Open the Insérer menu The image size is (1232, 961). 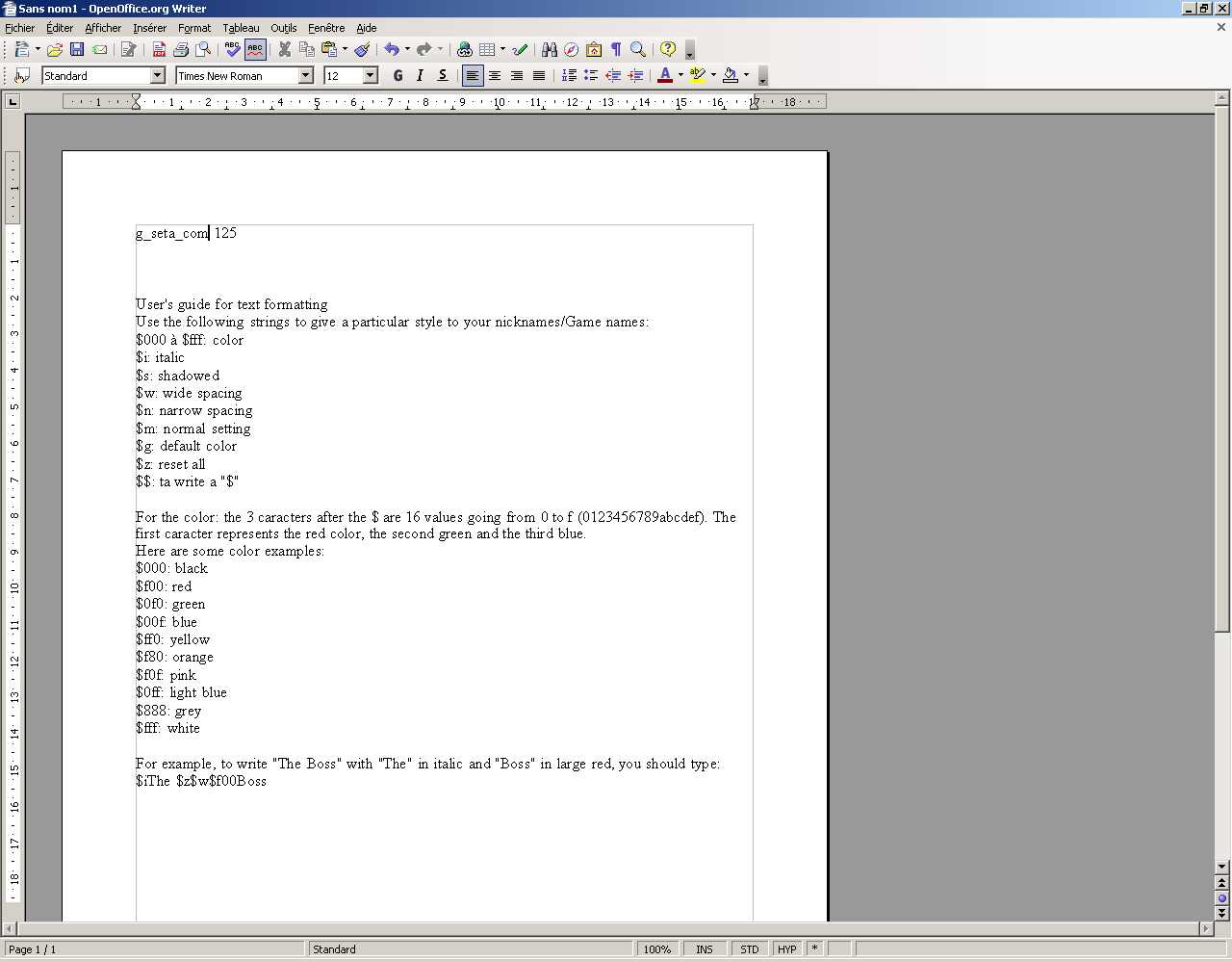[149, 28]
